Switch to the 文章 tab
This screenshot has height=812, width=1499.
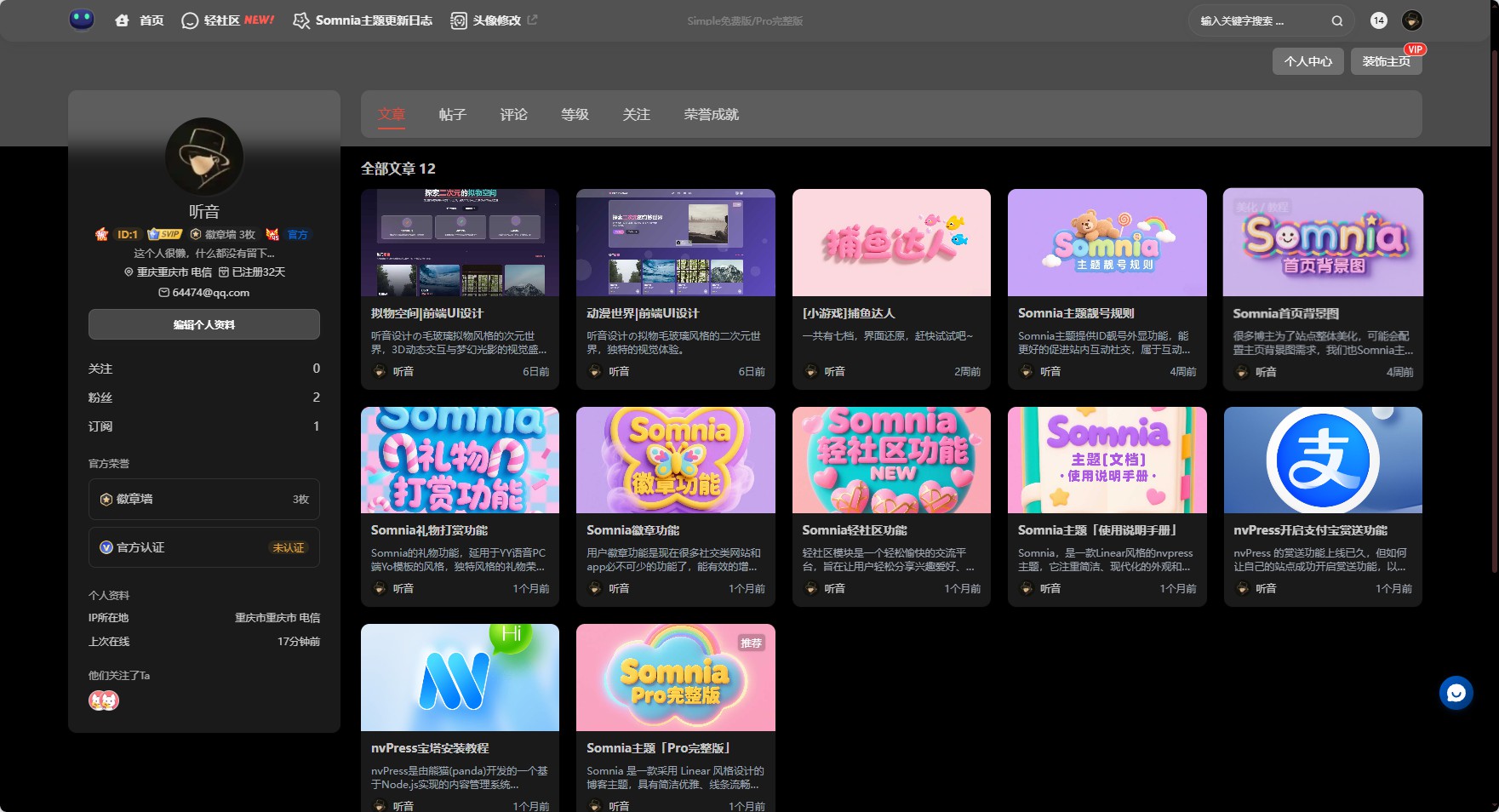[392, 114]
